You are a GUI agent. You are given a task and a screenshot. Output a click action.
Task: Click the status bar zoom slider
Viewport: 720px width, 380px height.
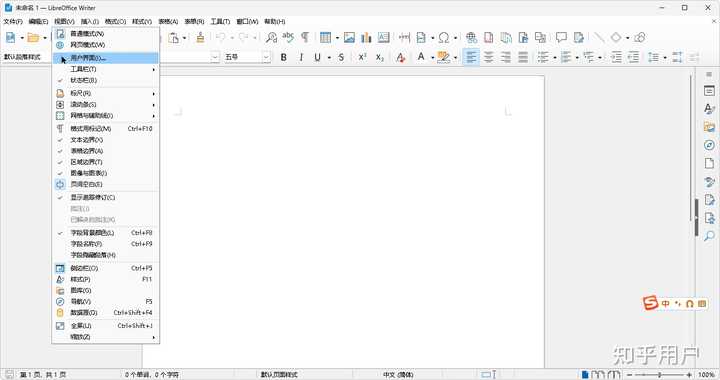point(659,374)
